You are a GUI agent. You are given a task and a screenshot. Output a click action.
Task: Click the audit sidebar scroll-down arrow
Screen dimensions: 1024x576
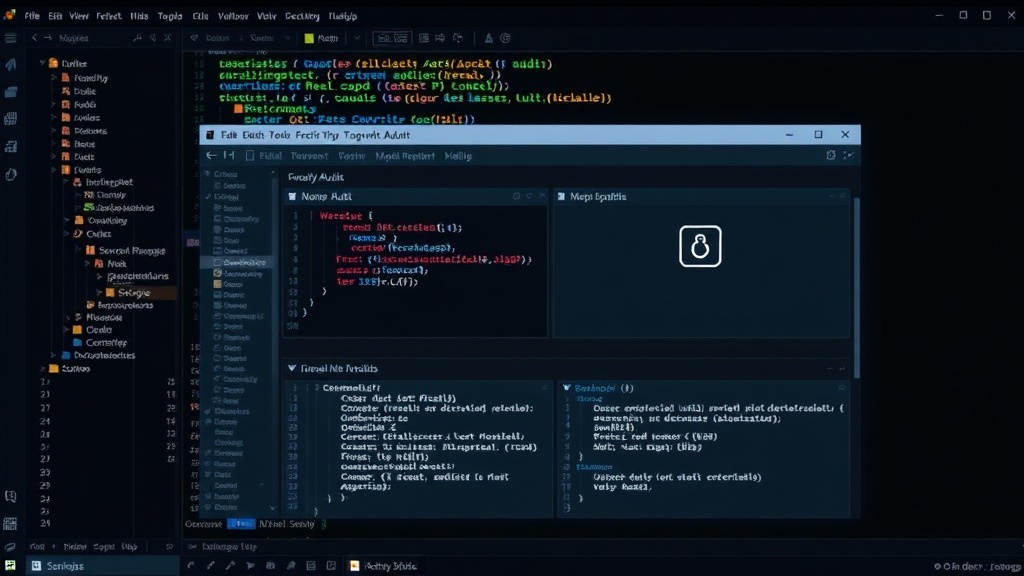tap(273, 508)
